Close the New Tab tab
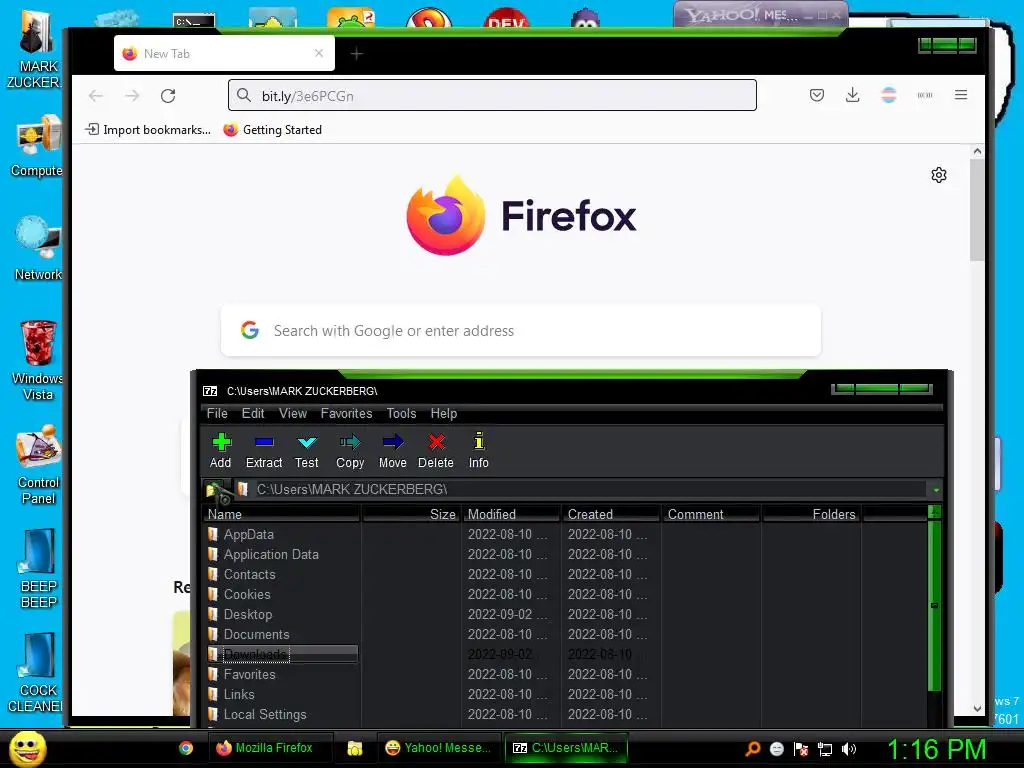The height and width of the screenshot is (768, 1024). (319, 54)
